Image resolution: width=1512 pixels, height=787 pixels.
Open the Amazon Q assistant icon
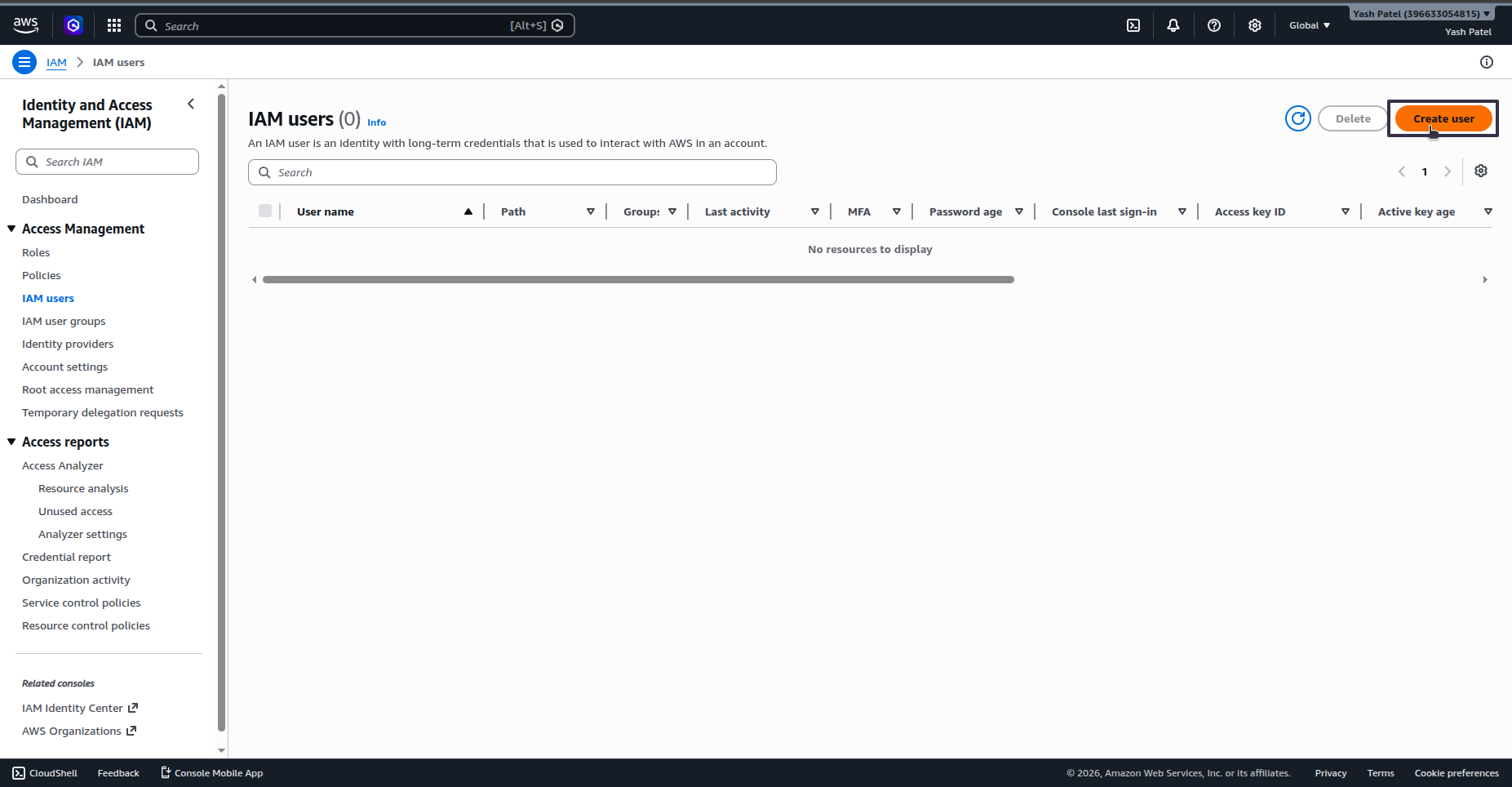[73, 25]
